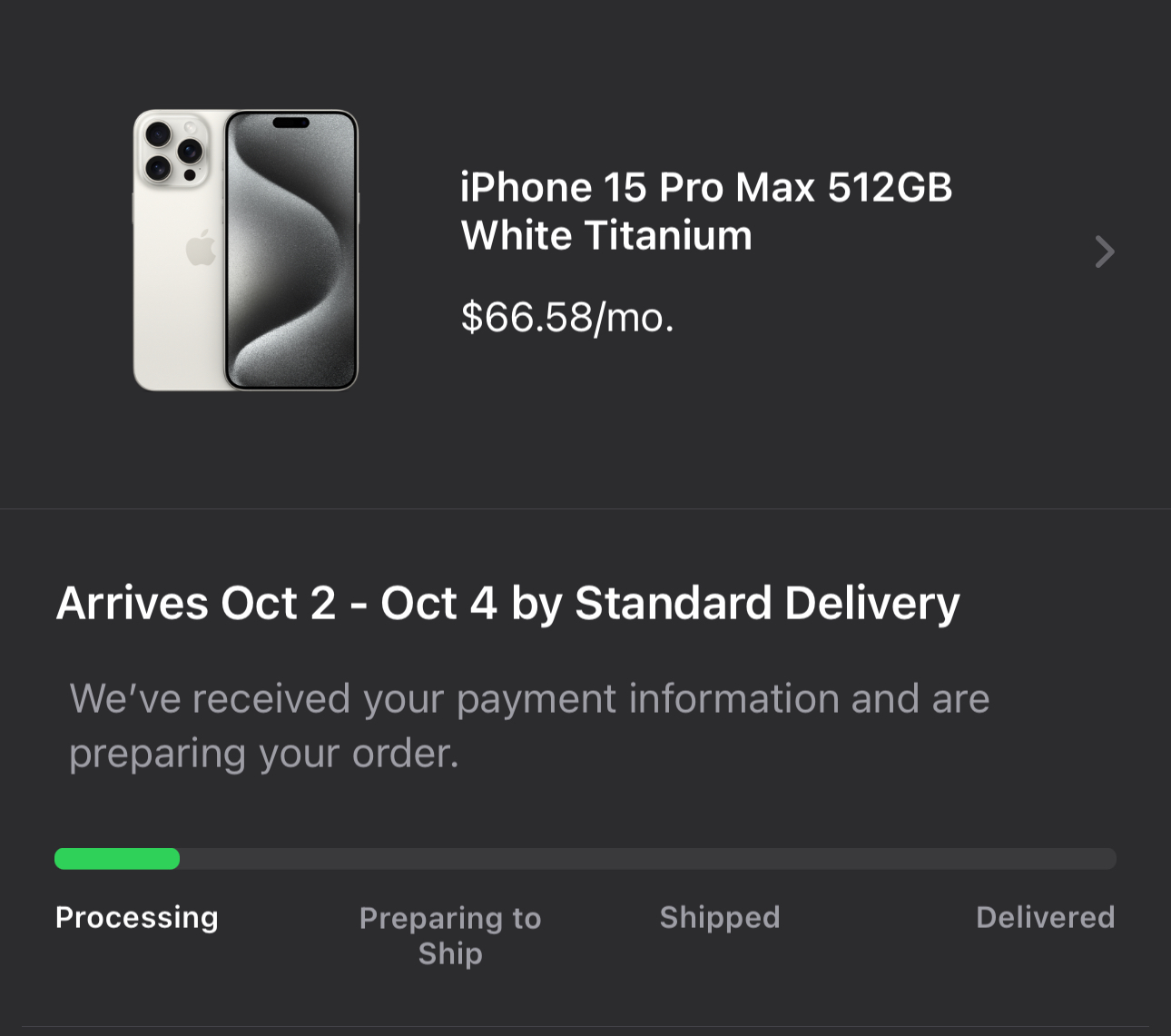Select the "Preparing to Ship" status step

pos(450,919)
